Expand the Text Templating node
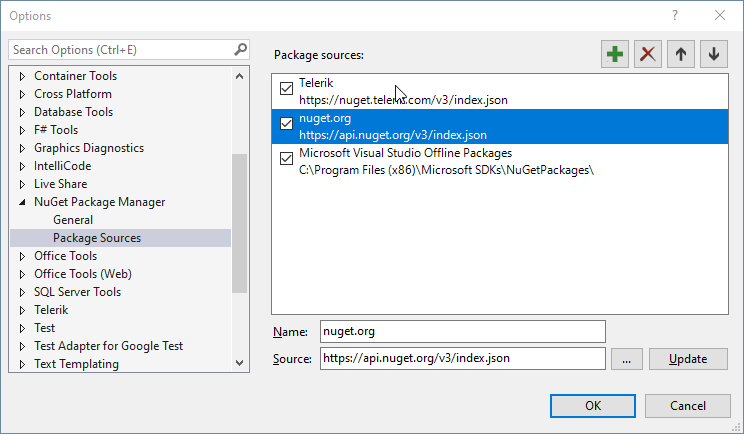The image size is (744, 434). [x=22, y=364]
